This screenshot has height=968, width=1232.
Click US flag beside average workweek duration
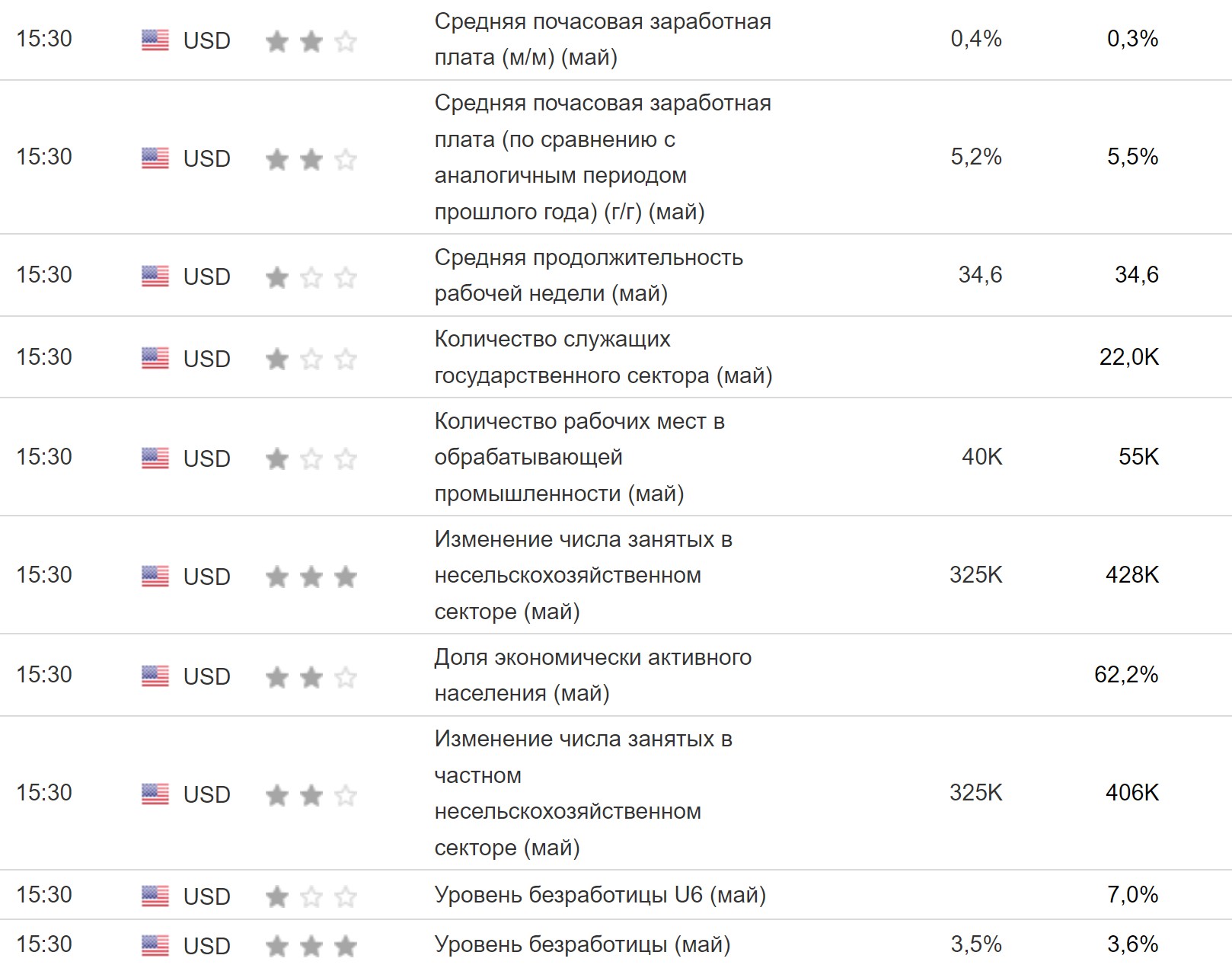155,276
